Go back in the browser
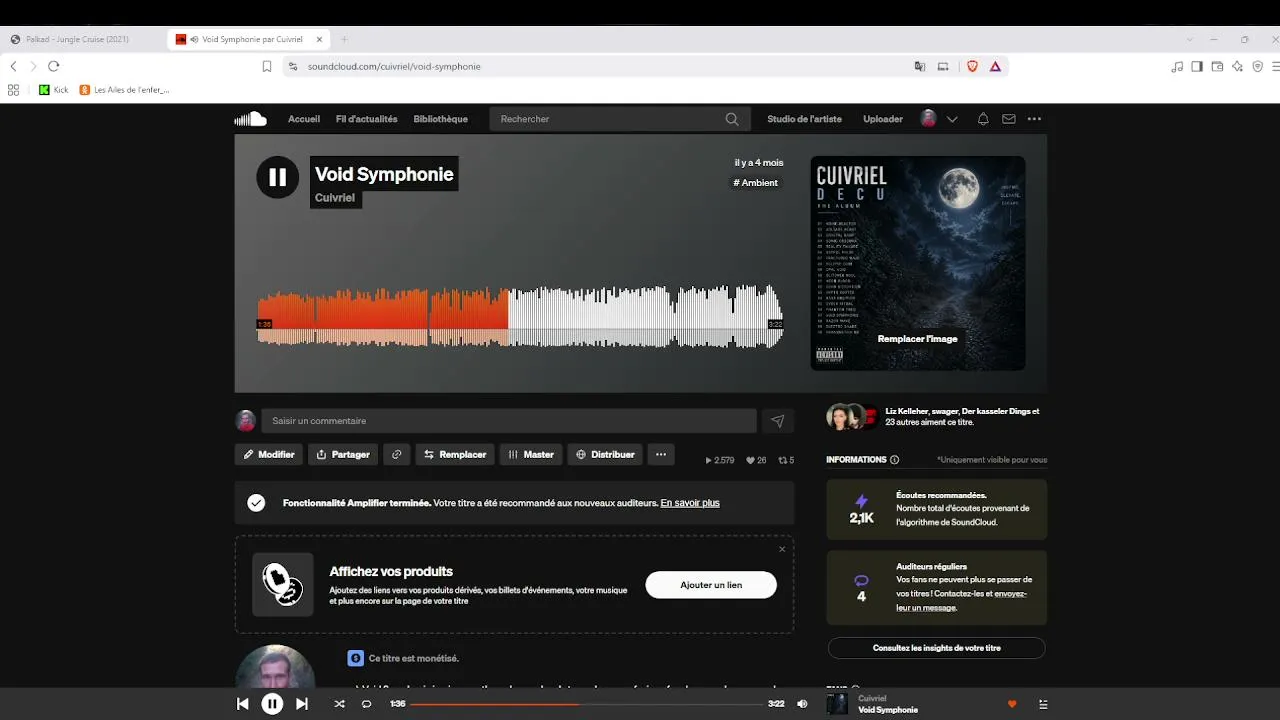 click(13, 66)
